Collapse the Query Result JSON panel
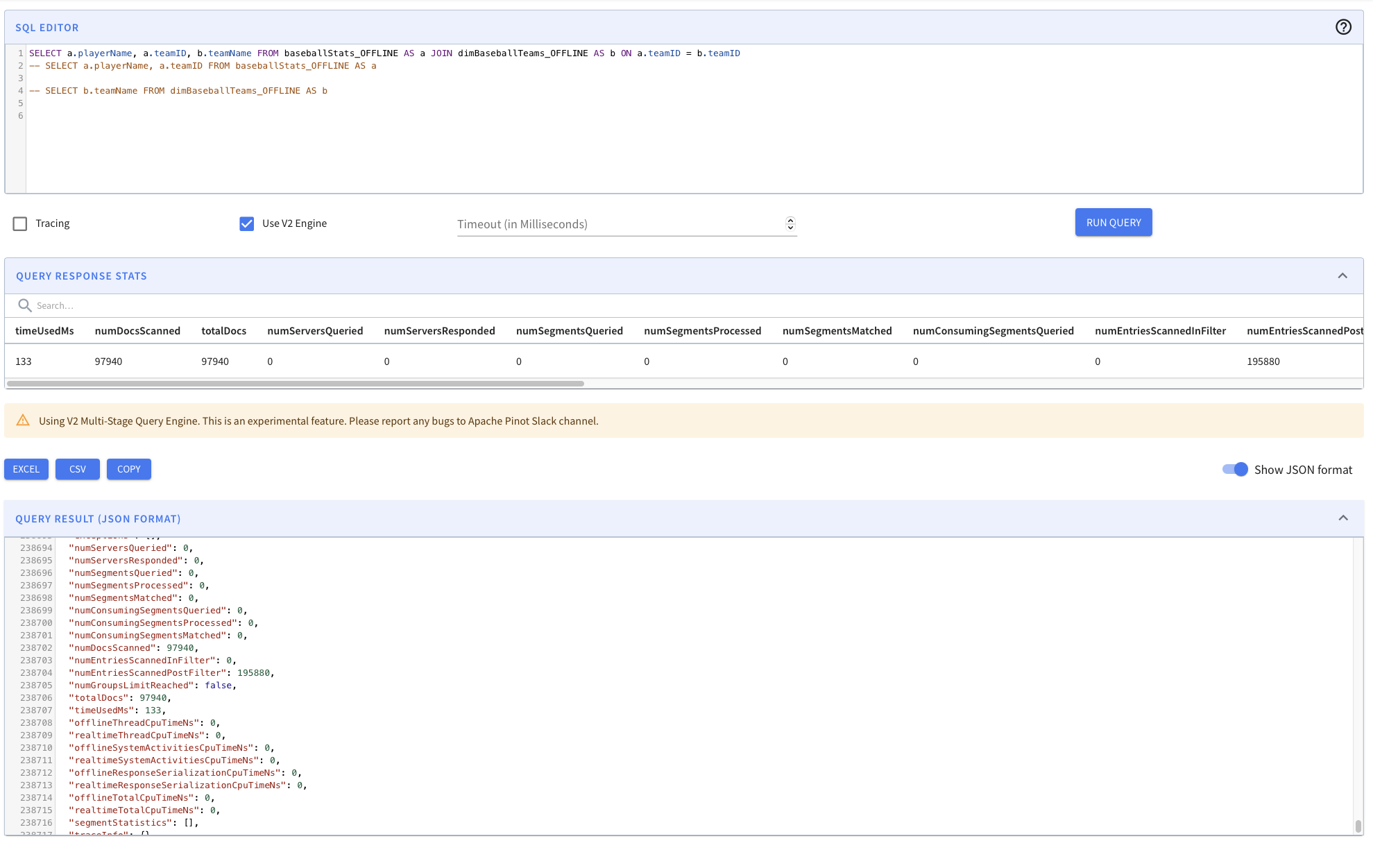 point(1343,518)
